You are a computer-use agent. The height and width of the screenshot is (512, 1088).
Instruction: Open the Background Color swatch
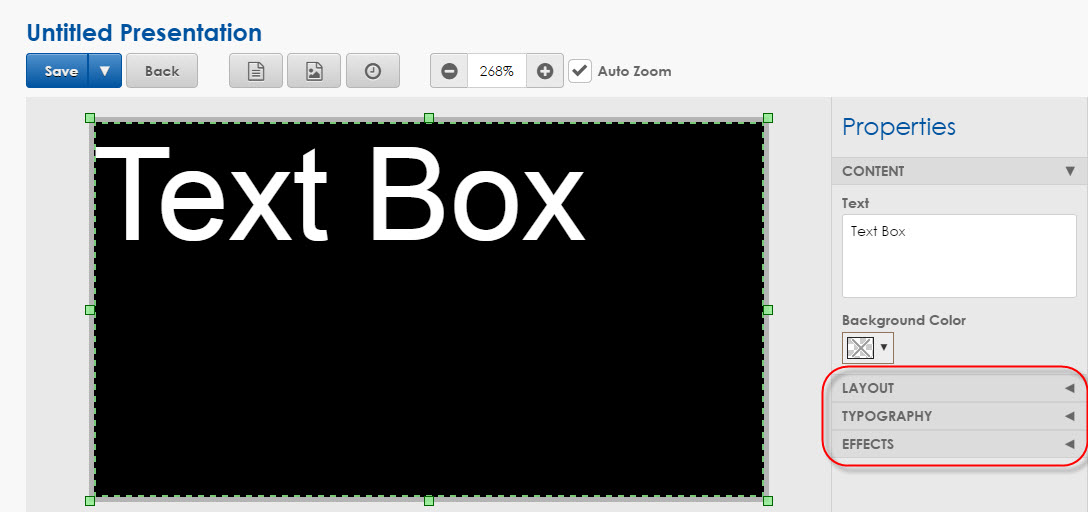click(x=860, y=347)
